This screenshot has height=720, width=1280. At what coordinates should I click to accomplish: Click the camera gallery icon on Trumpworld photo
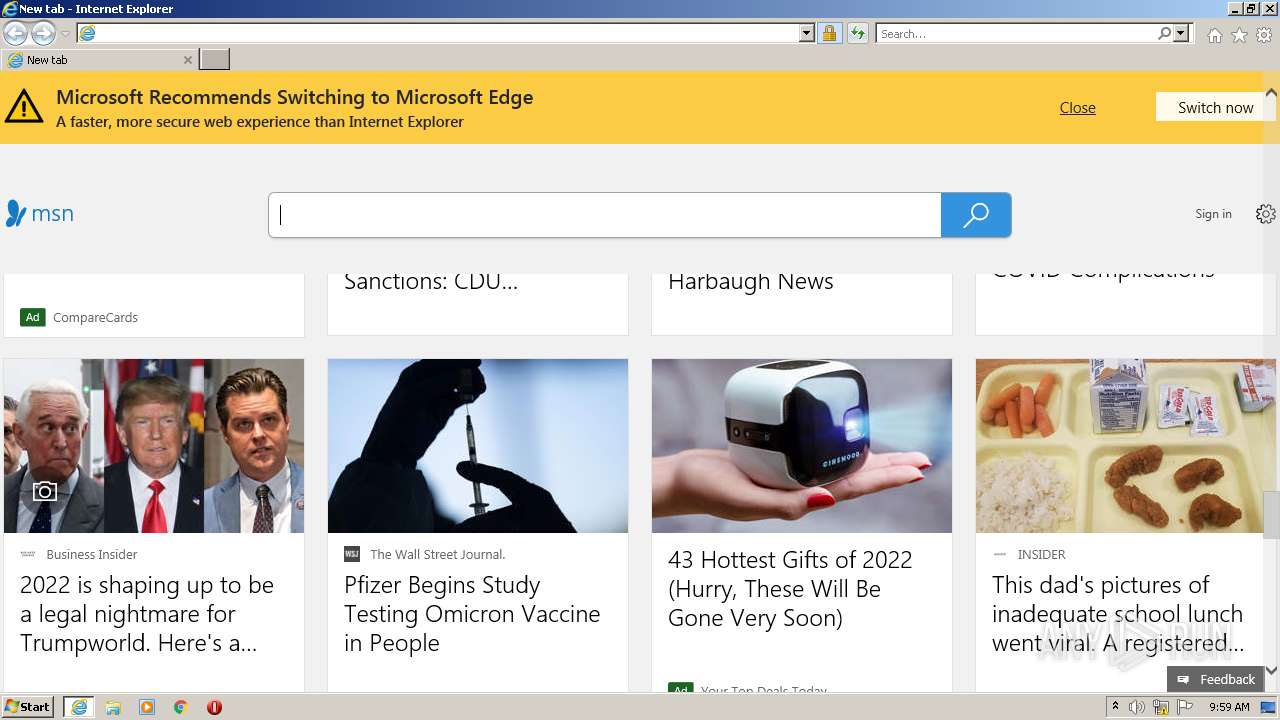click(44, 491)
